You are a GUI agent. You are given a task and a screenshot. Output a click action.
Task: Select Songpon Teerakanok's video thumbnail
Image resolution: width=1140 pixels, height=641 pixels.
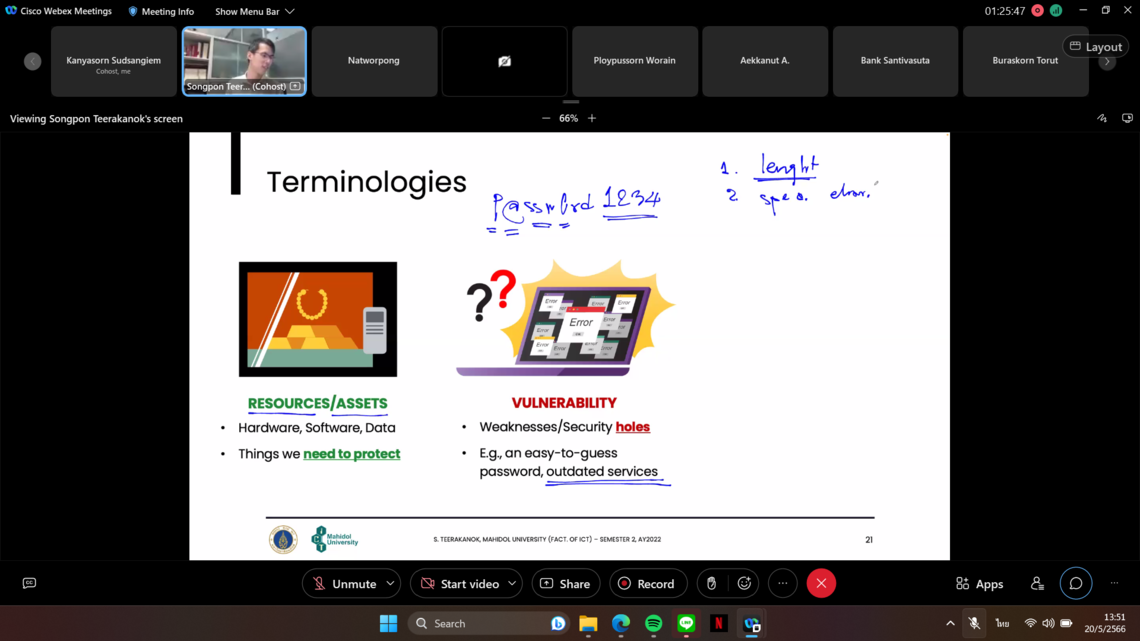tap(244, 60)
